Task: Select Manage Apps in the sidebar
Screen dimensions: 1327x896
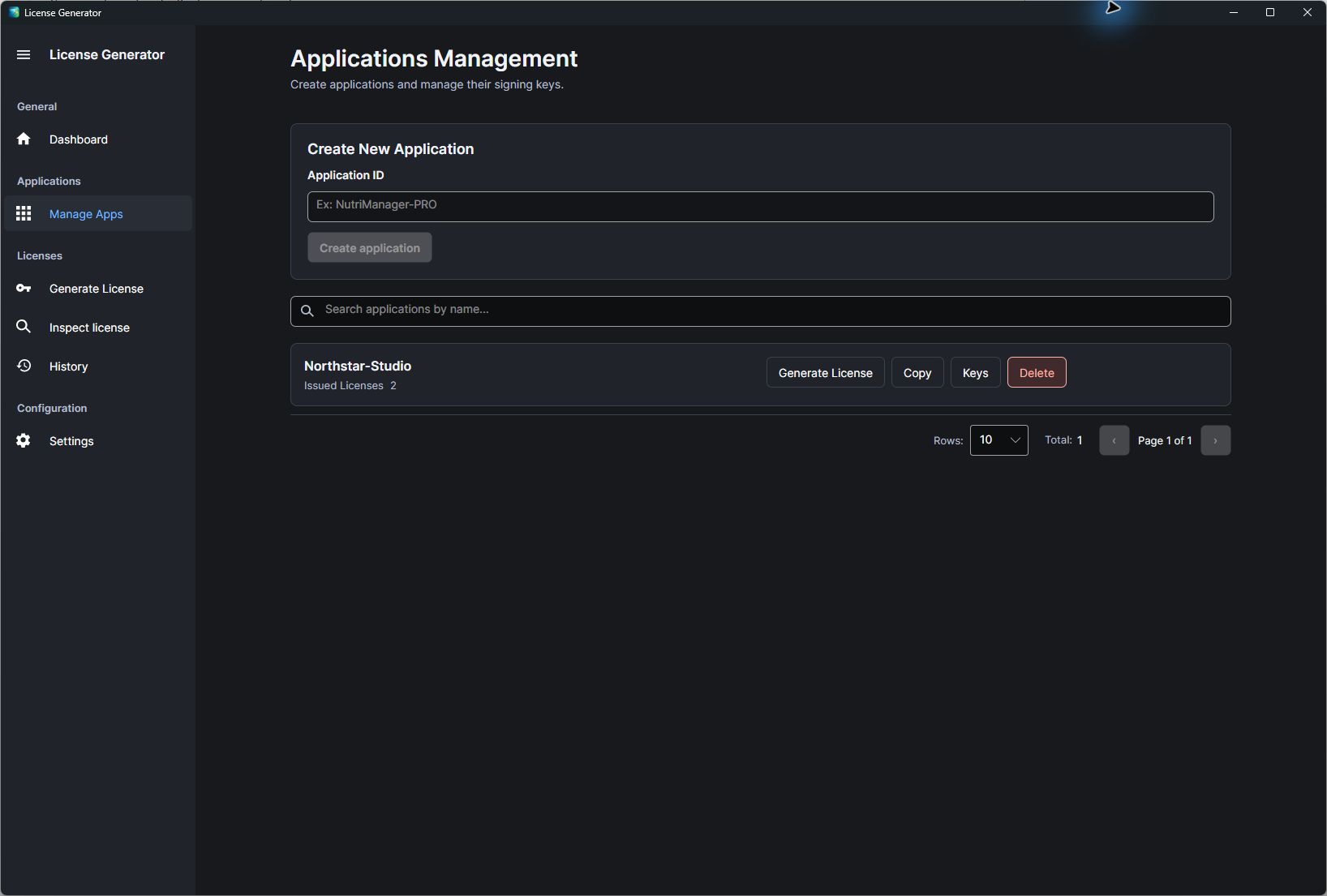Action: (x=98, y=214)
